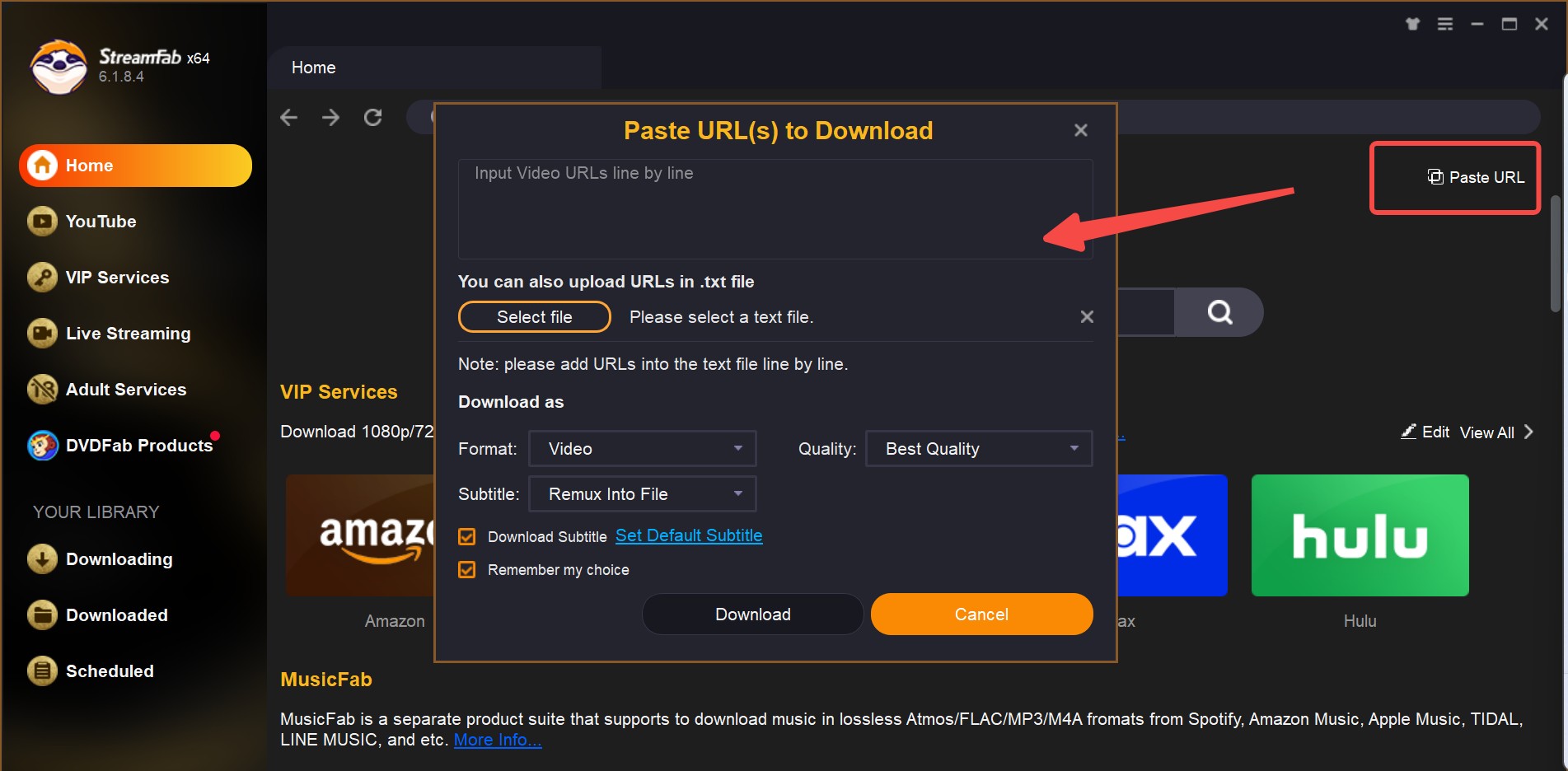
Task: Select the Home tab
Action: [434, 68]
